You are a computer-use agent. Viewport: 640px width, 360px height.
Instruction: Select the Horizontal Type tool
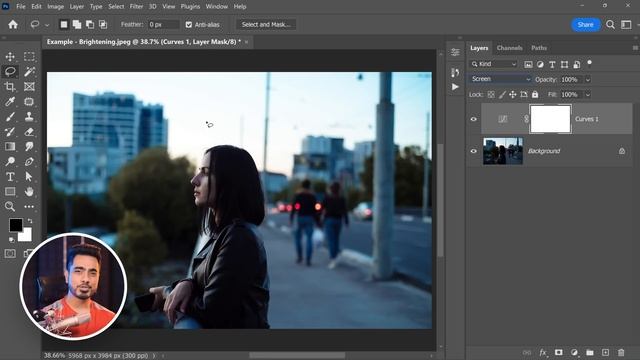10,177
